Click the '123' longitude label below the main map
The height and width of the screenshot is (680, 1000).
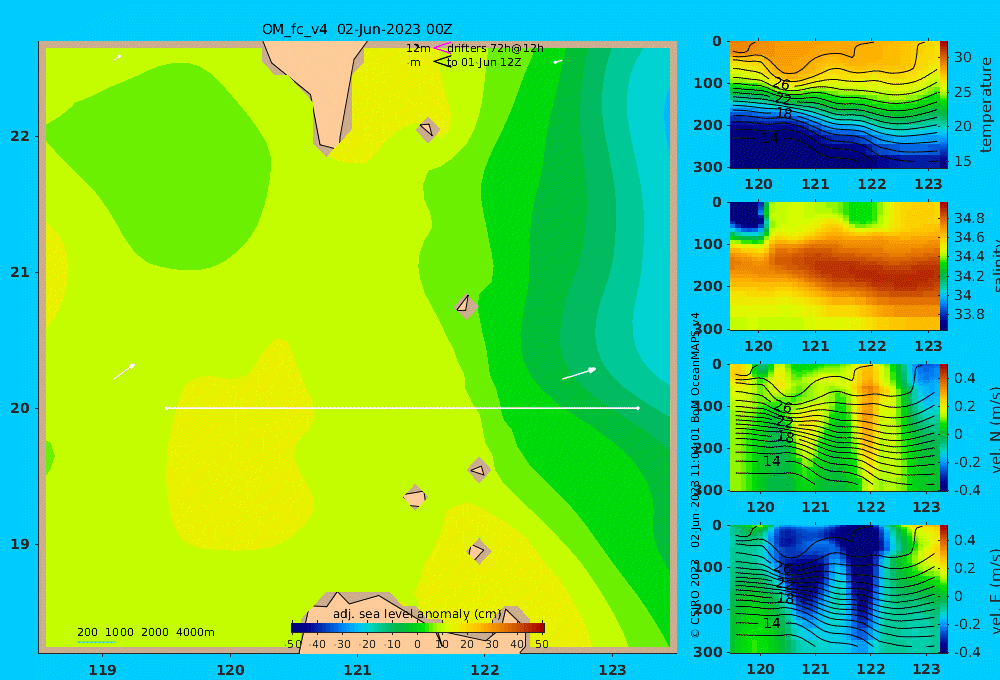[x=613, y=670]
